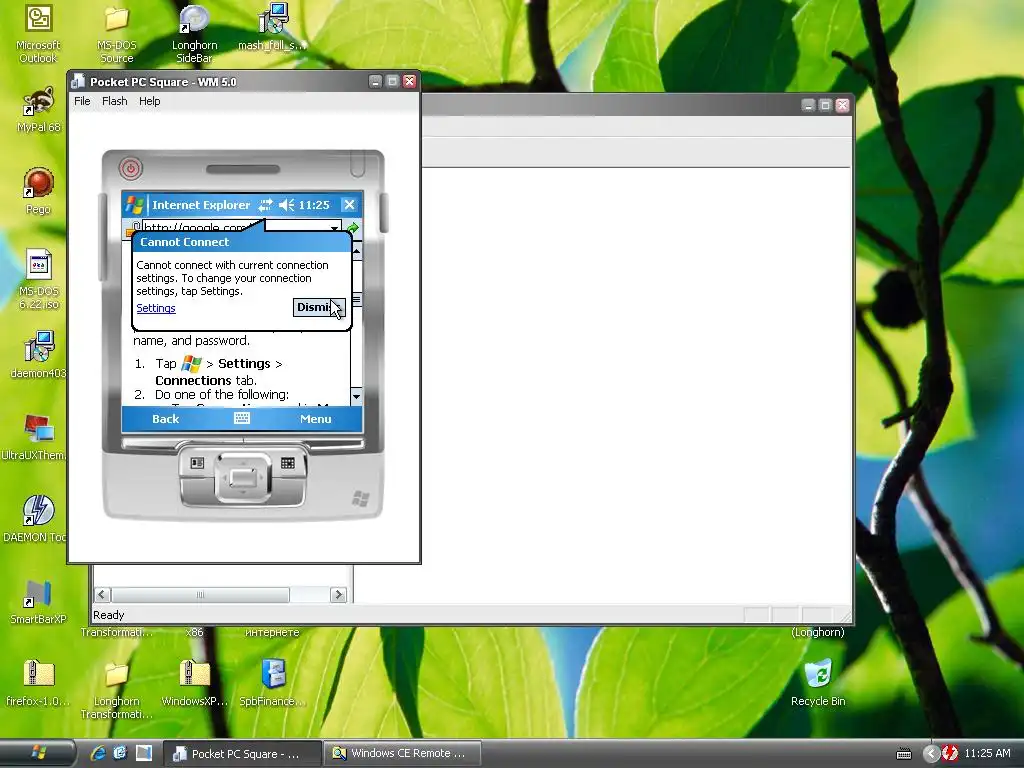Tap the Back softkey
The height and width of the screenshot is (768, 1024).
pyautogui.click(x=165, y=419)
